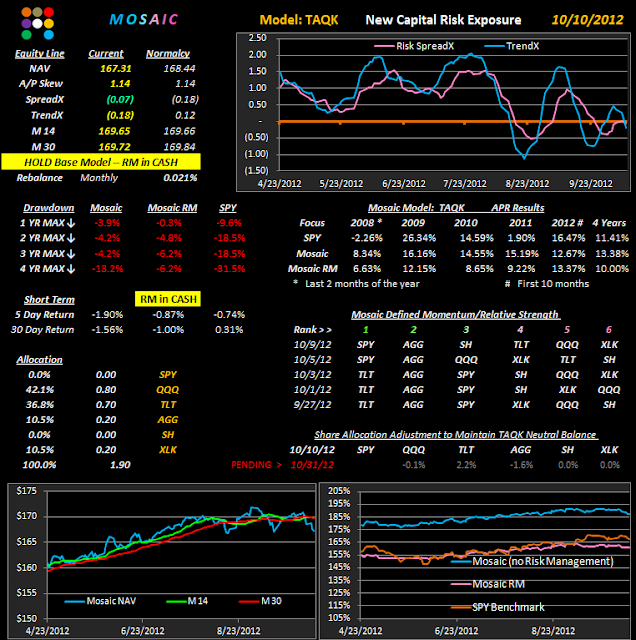
Task: Select the NAV normalcy value 168.44
Action: pos(179,69)
